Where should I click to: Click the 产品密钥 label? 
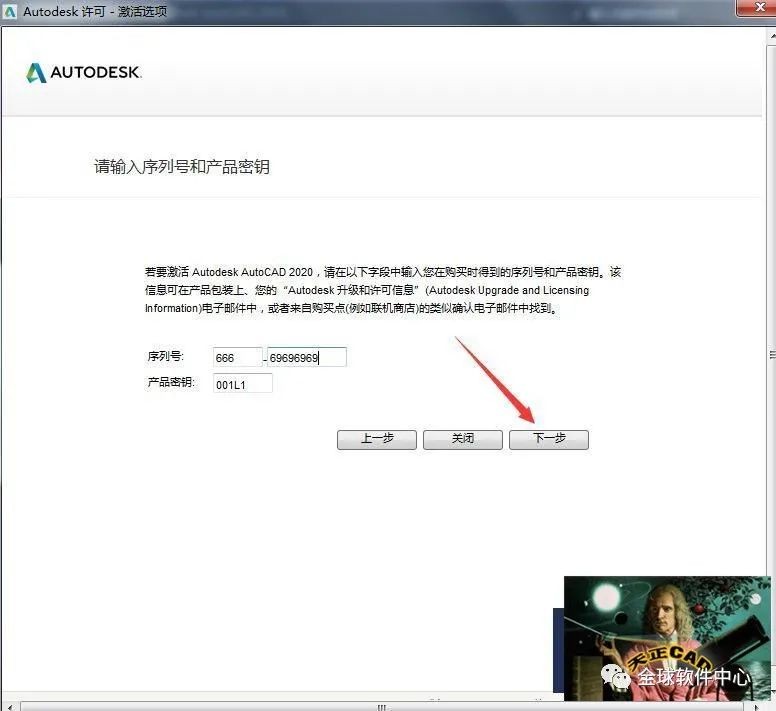171,382
